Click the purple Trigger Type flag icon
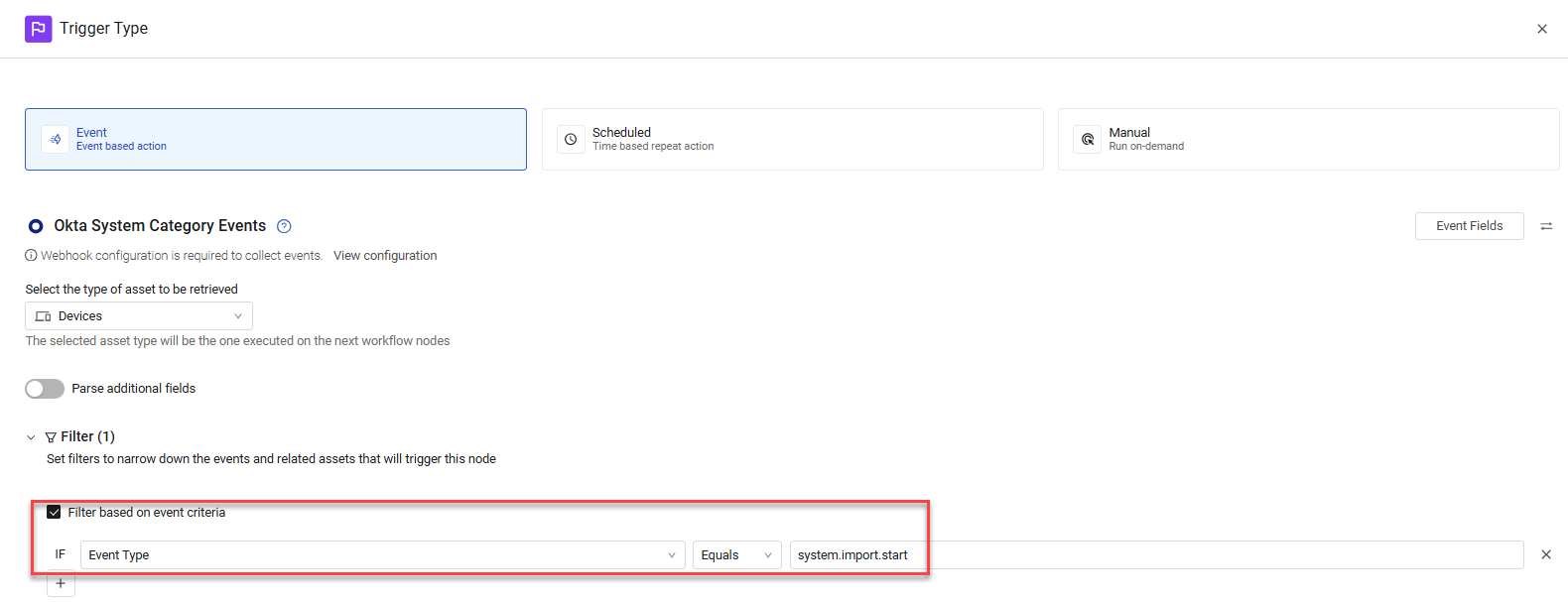 38,29
